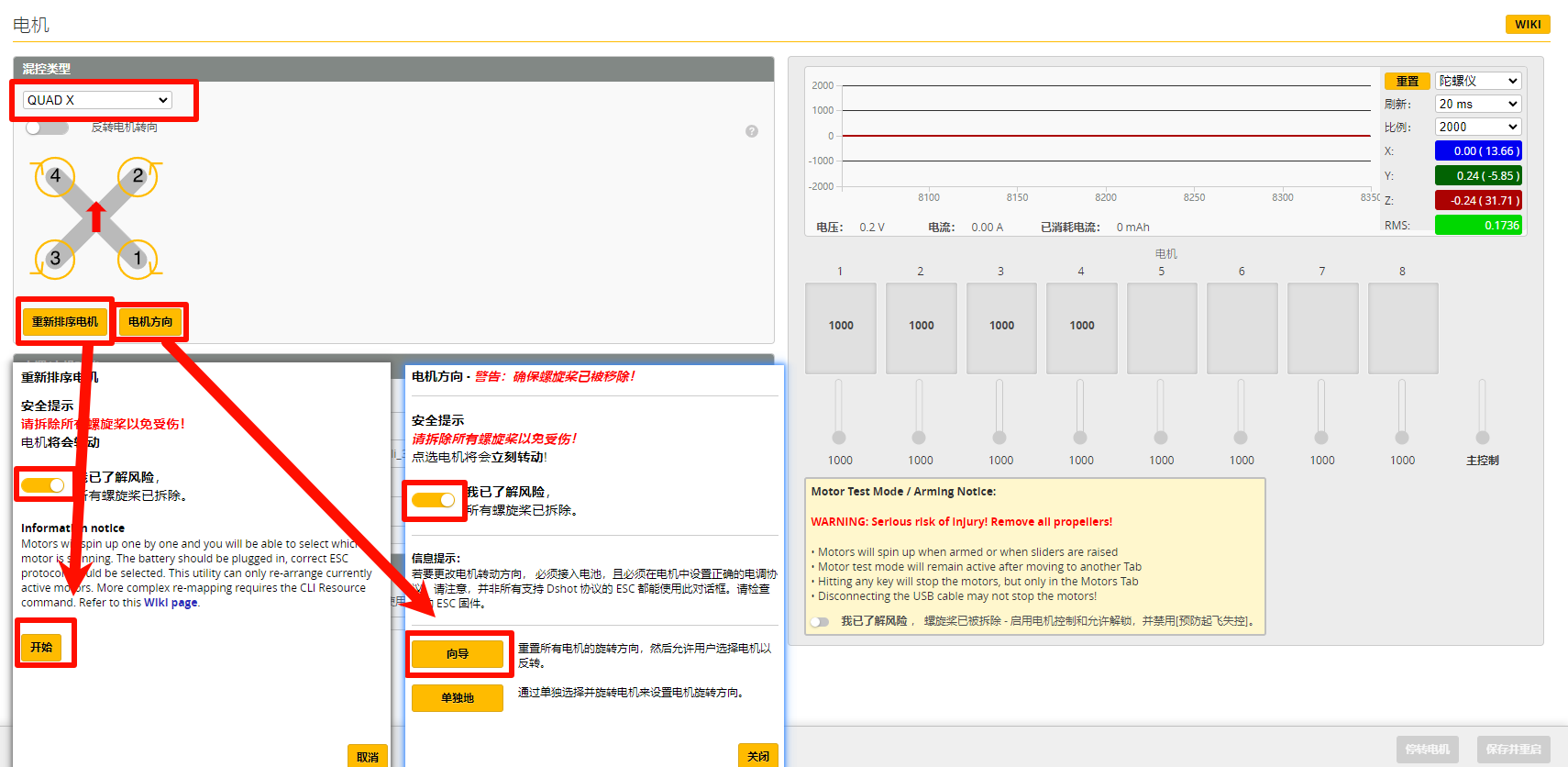The width and height of the screenshot is (1568, 767).
Task: Click the master control slider handle
Action: (1483, 438)
